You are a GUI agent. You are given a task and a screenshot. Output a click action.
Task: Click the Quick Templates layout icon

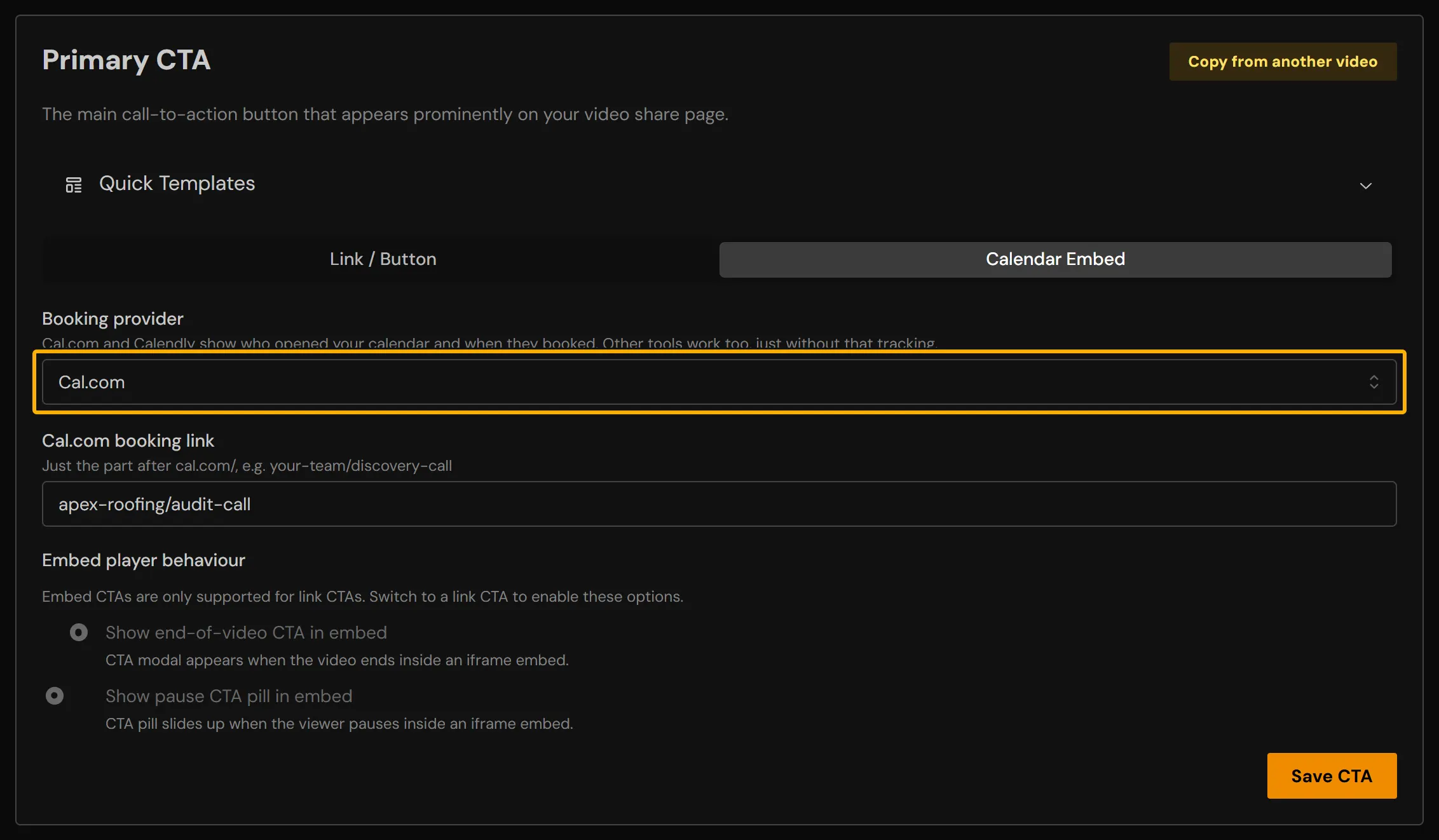[74, 185]
